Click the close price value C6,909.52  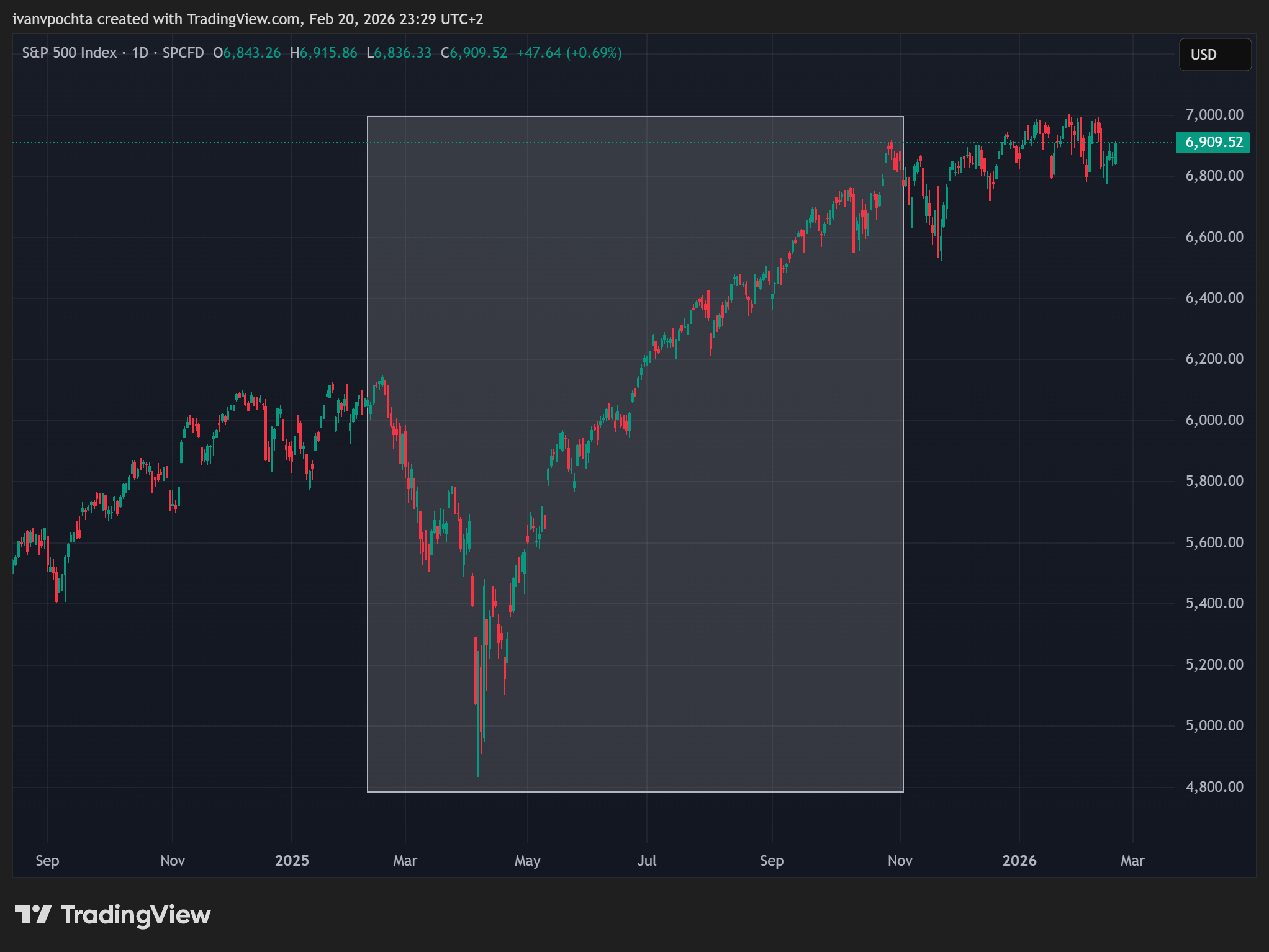pos(474,53)
